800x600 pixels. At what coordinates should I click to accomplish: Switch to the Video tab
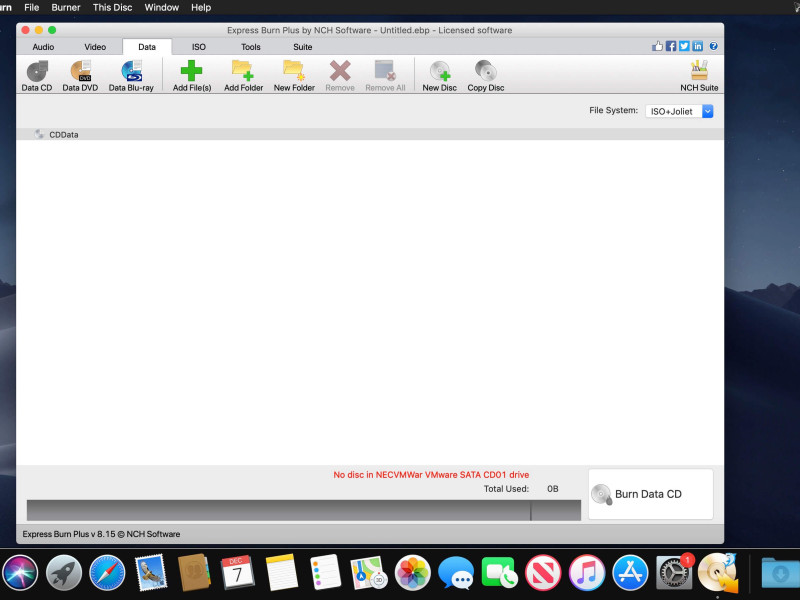(95, 47)
